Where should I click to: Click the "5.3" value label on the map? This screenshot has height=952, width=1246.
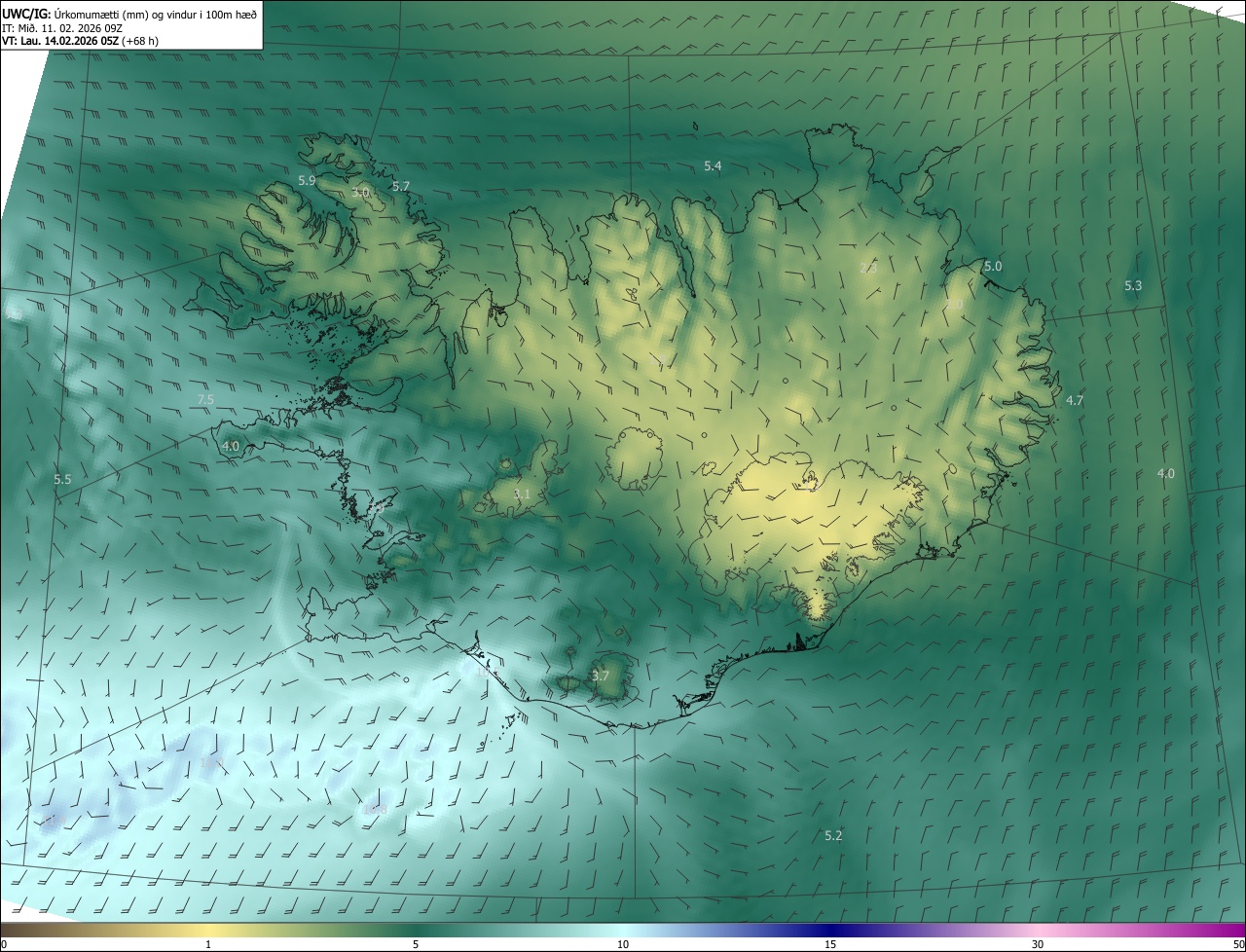click(x=1133, y=286)
